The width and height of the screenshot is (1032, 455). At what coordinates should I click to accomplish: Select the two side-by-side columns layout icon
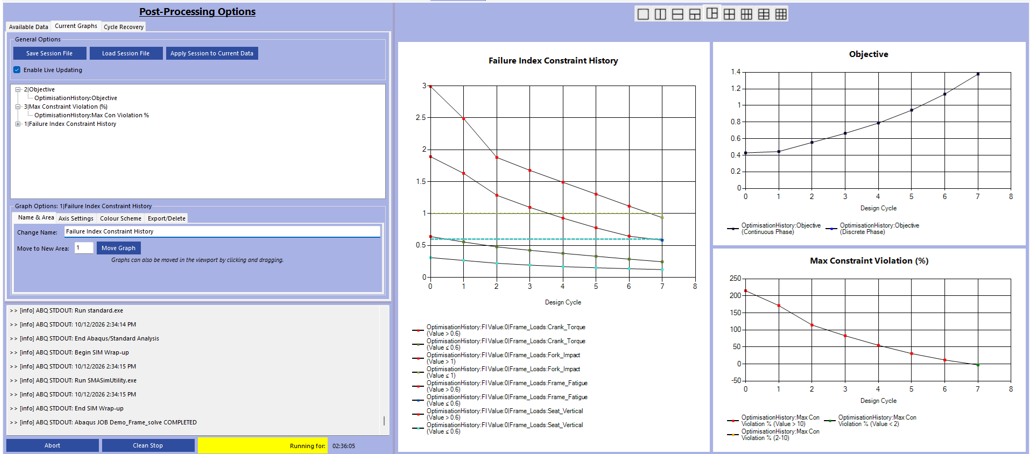coord(660,14)
